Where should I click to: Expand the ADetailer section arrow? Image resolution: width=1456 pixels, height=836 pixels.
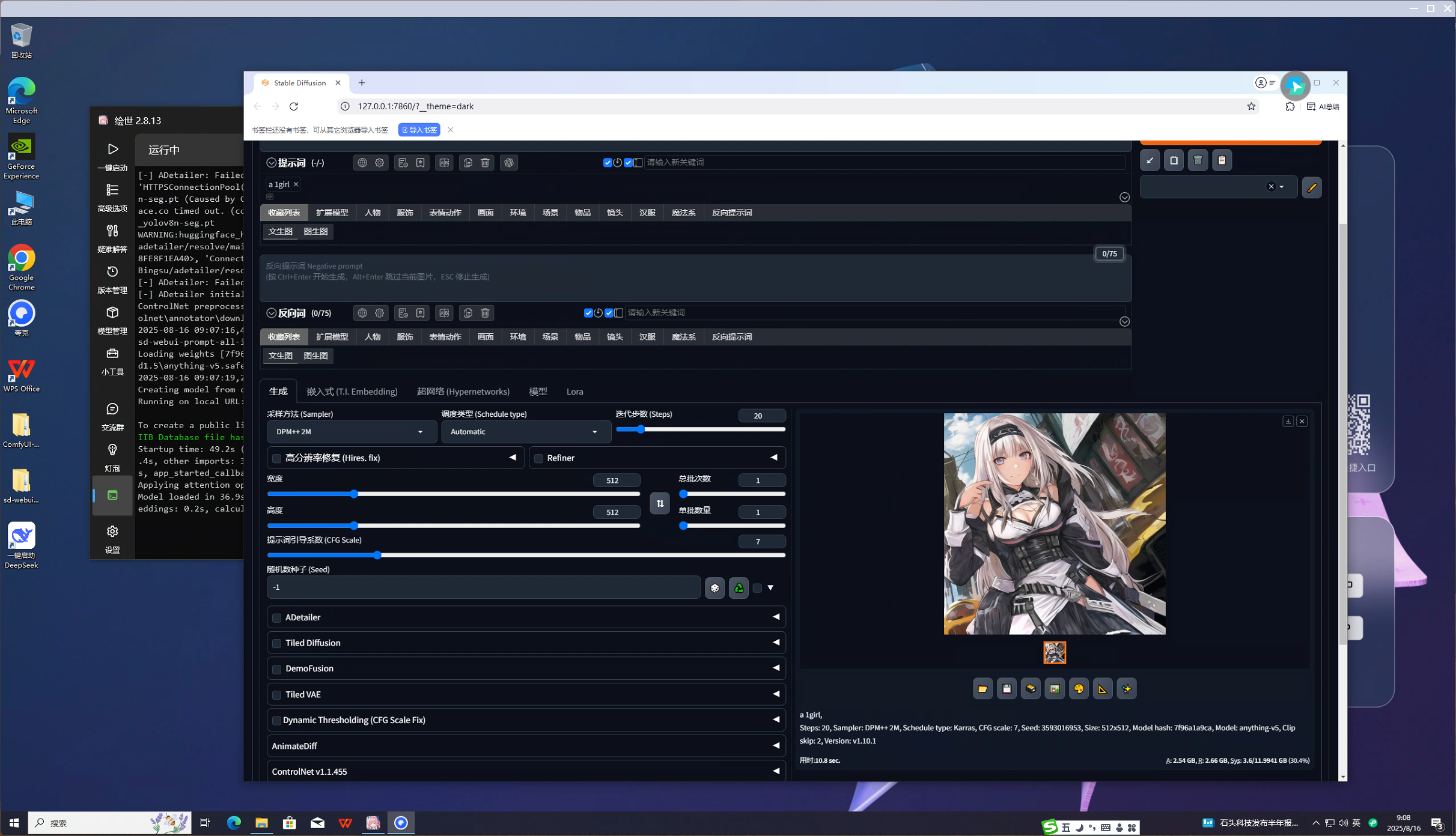(x=776, y=617)
